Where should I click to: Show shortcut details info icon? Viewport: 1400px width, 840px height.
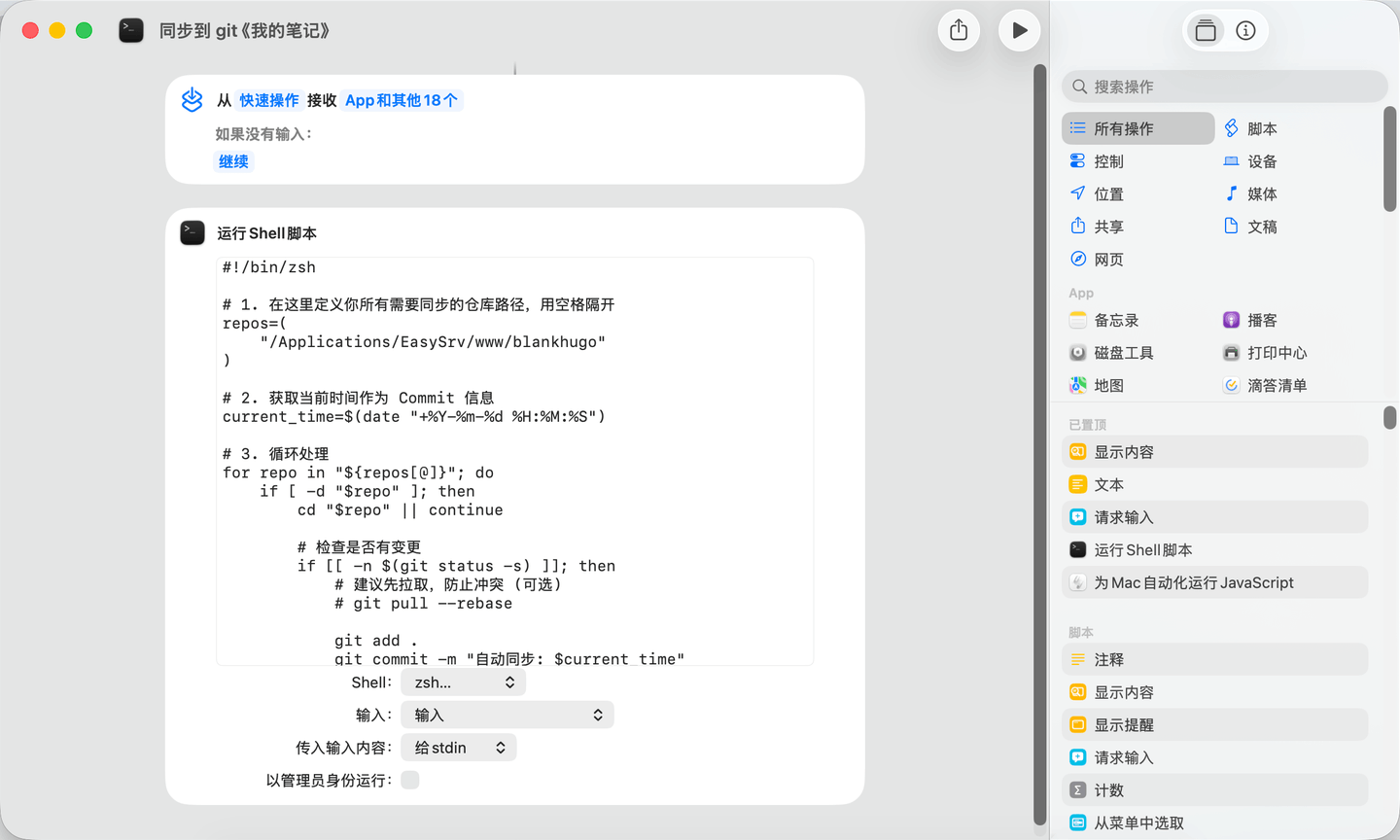[x=1245, y=31]
